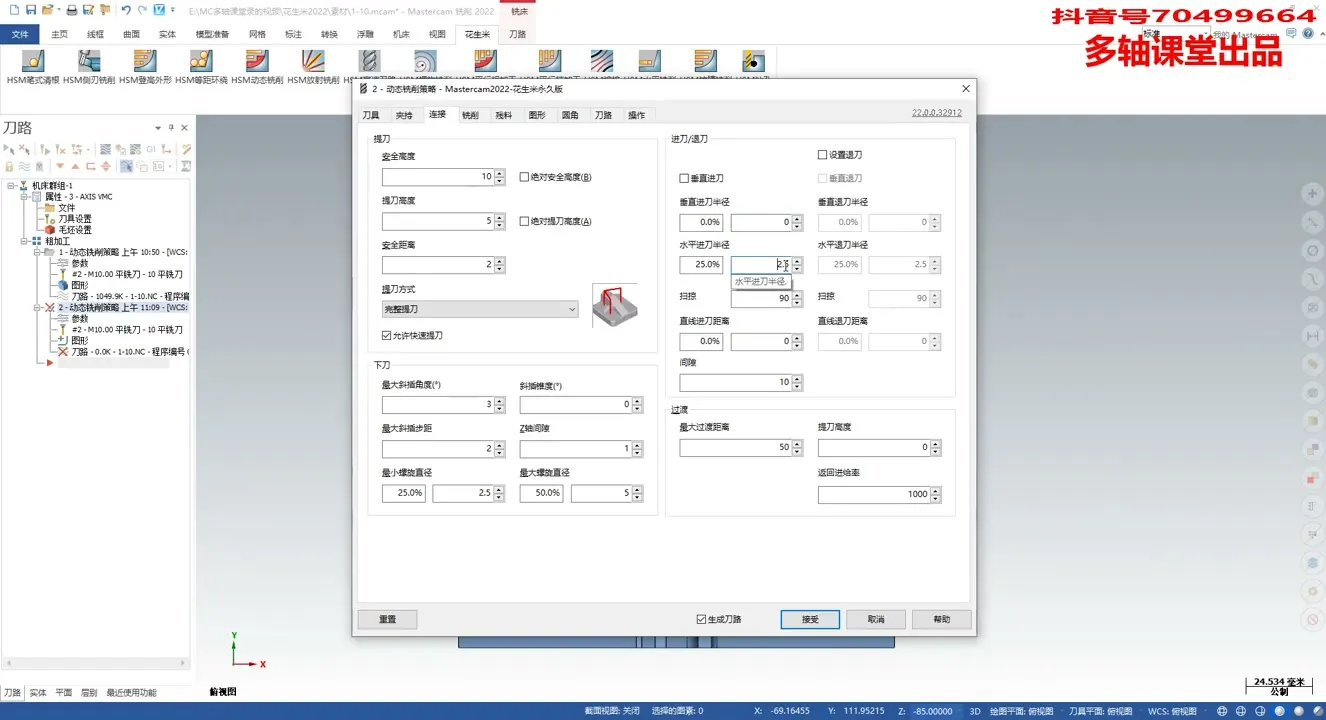Viewport: 1326px width, 720px height.
Task: Click the undo arrow in the title bar
Action: click(125, 10)
